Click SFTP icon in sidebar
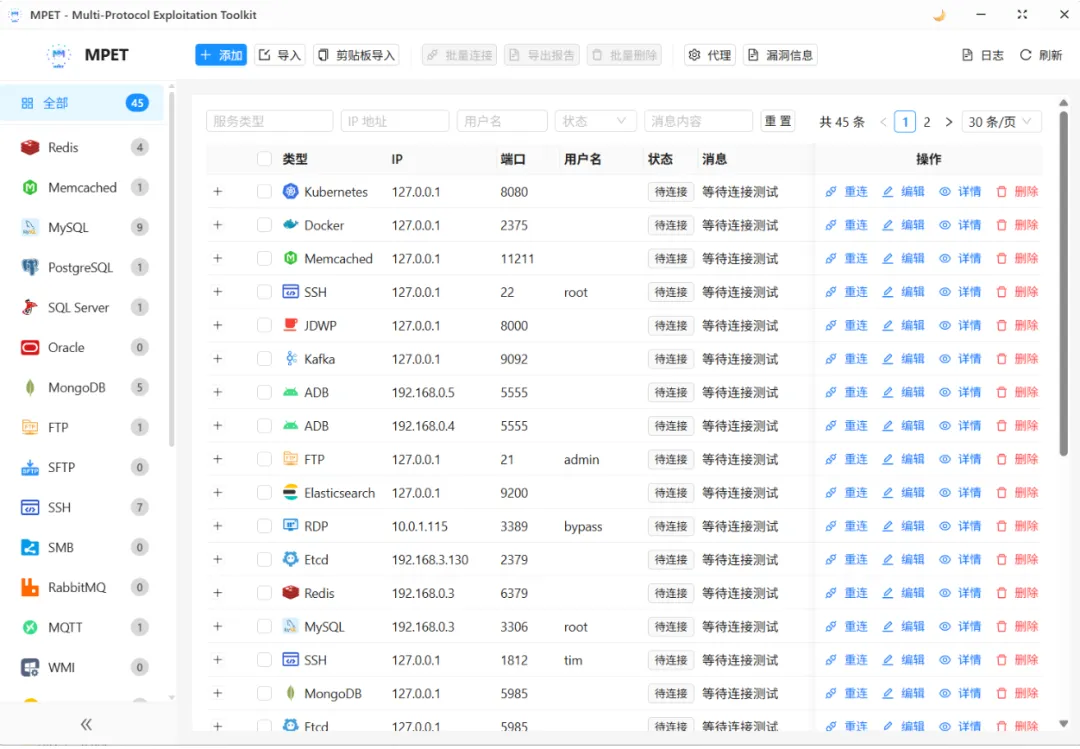 (30, 467)
